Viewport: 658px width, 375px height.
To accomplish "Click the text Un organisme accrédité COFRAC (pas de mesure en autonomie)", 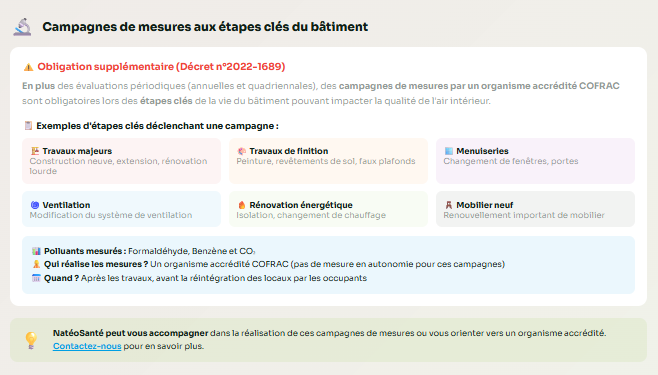I will pyautogui.click(x=327, y=264).
